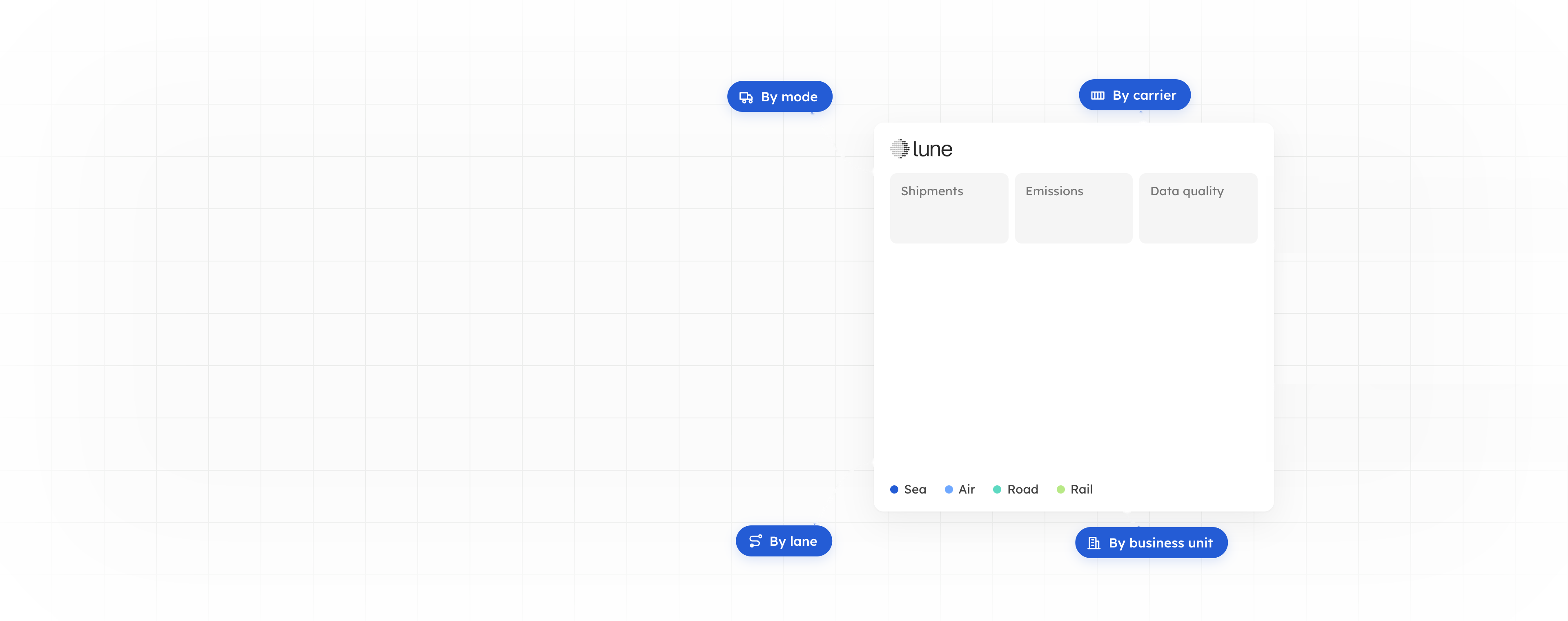This screenshot has width=1568, height=621.
Task: Click the green Rail legend dot
Action: [1061, 489]
